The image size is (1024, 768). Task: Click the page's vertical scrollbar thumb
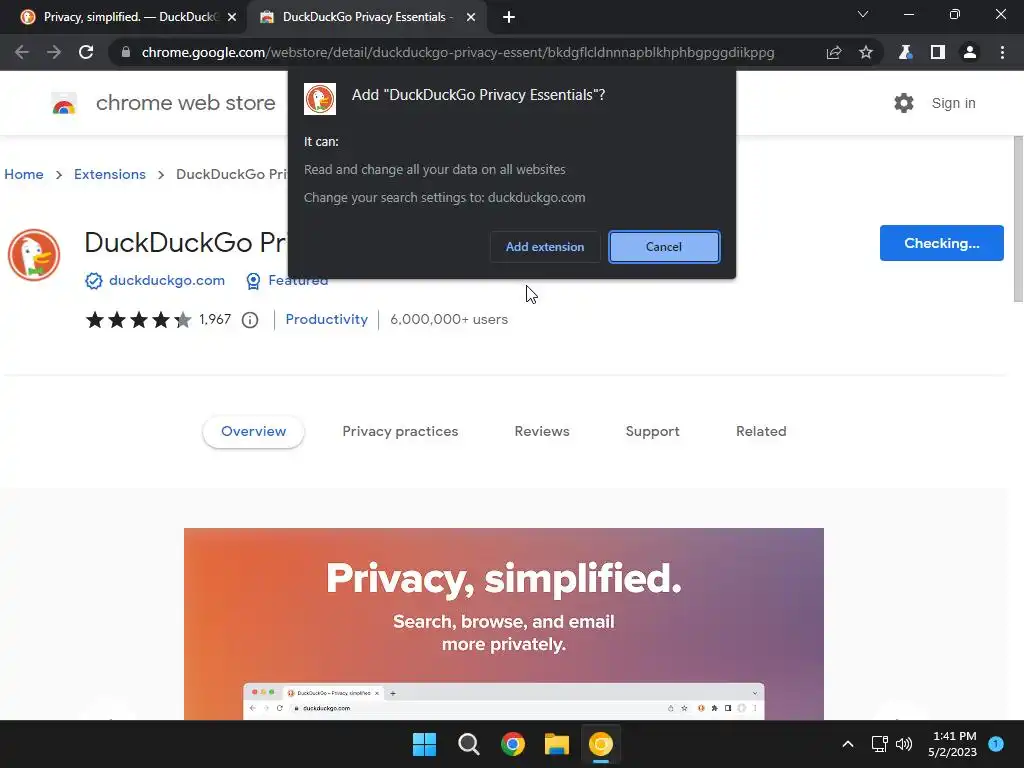1017,219
